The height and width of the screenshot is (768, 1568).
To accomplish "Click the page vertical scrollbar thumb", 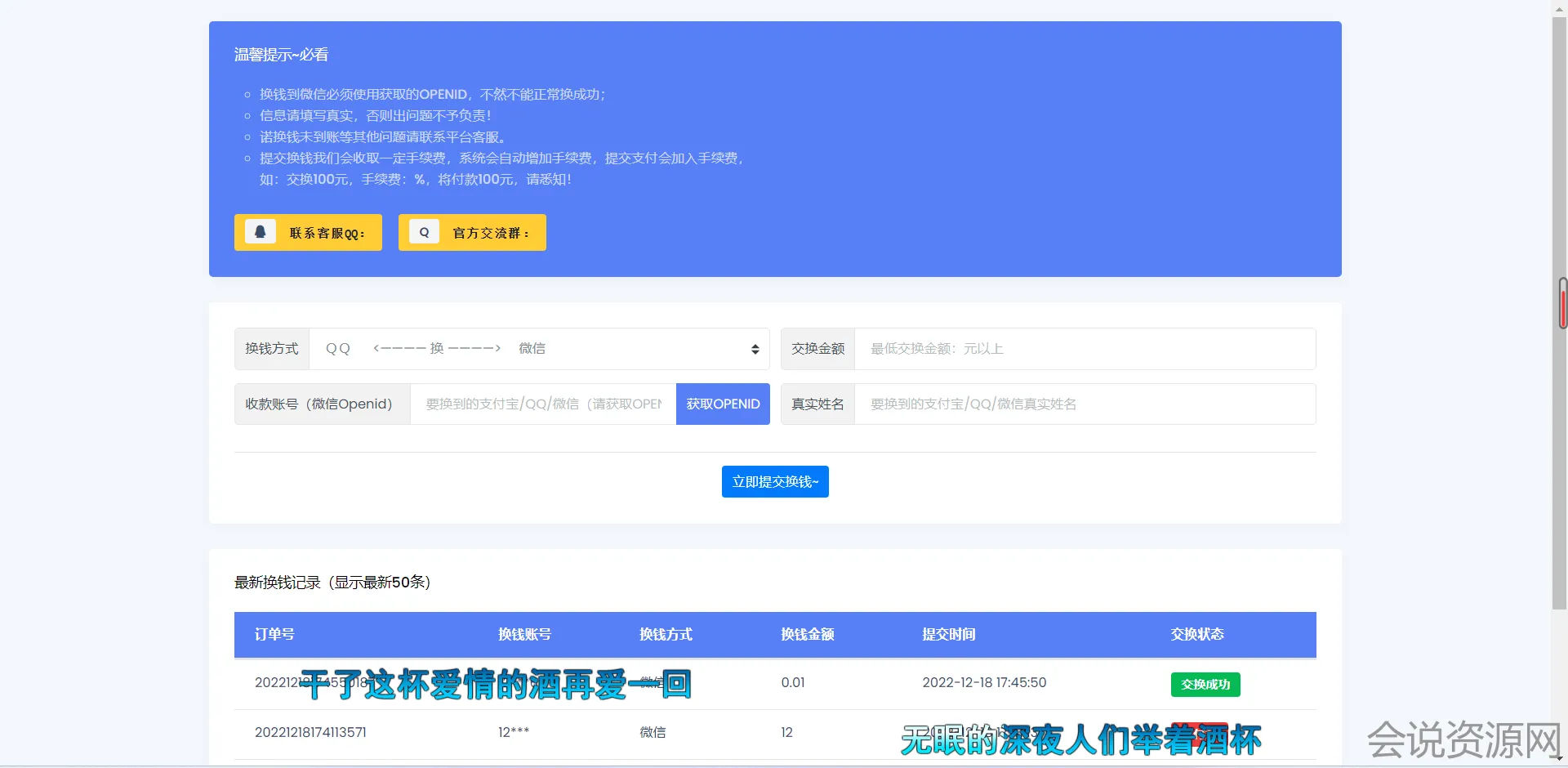I will click(1559, 310).
